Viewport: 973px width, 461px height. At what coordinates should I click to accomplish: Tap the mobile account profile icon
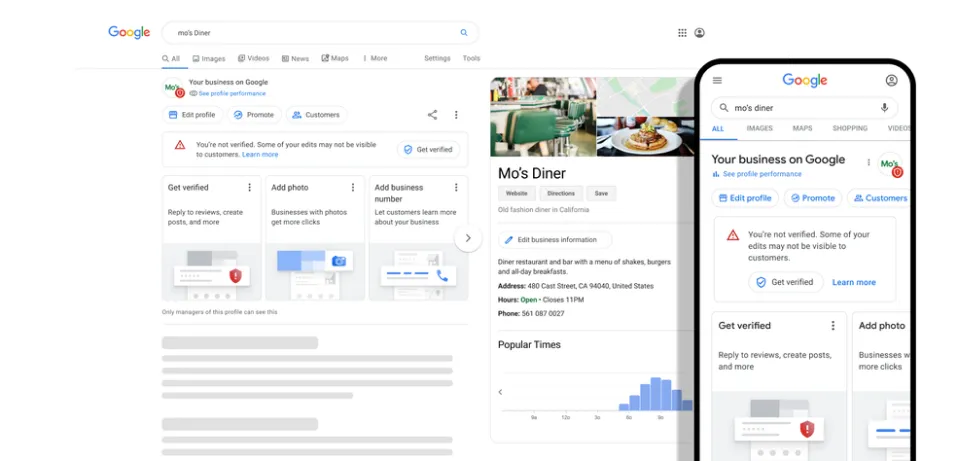[891, 80]
